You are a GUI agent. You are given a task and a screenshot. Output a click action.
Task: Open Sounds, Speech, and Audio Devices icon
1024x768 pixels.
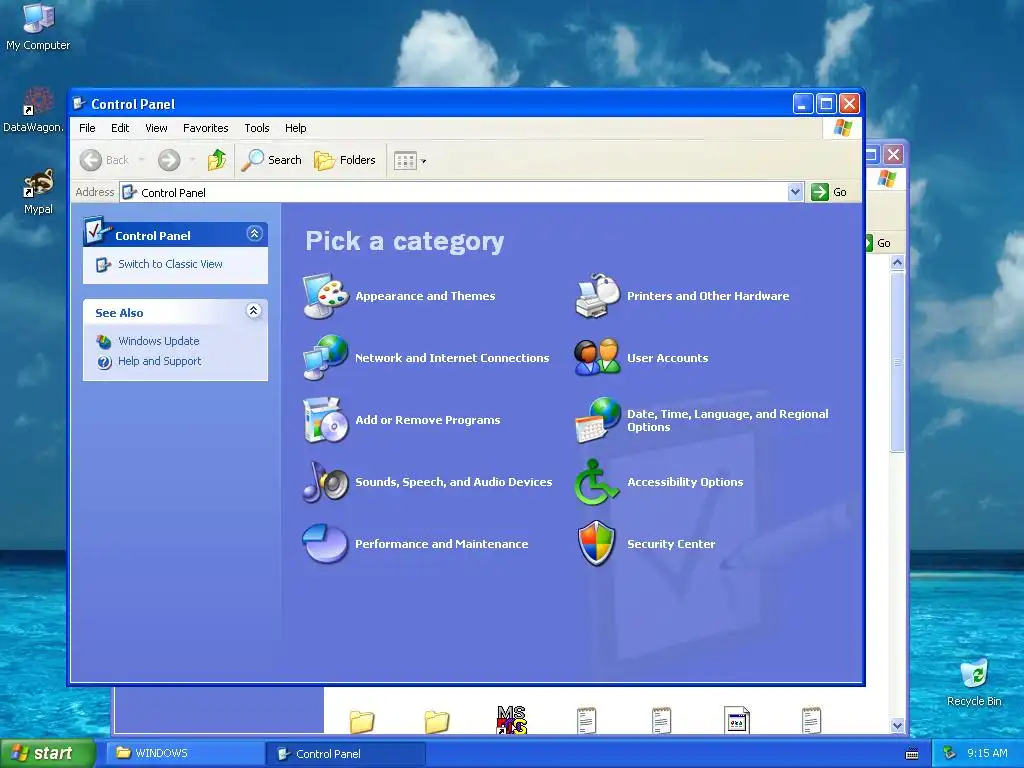point(325,481)
